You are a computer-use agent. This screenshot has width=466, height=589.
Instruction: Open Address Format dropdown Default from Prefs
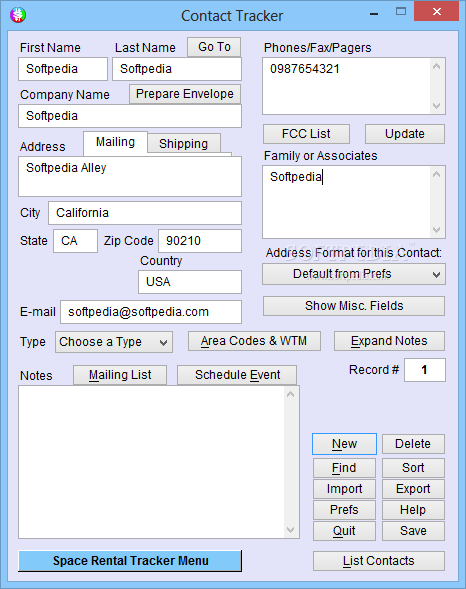pos(354,274)
